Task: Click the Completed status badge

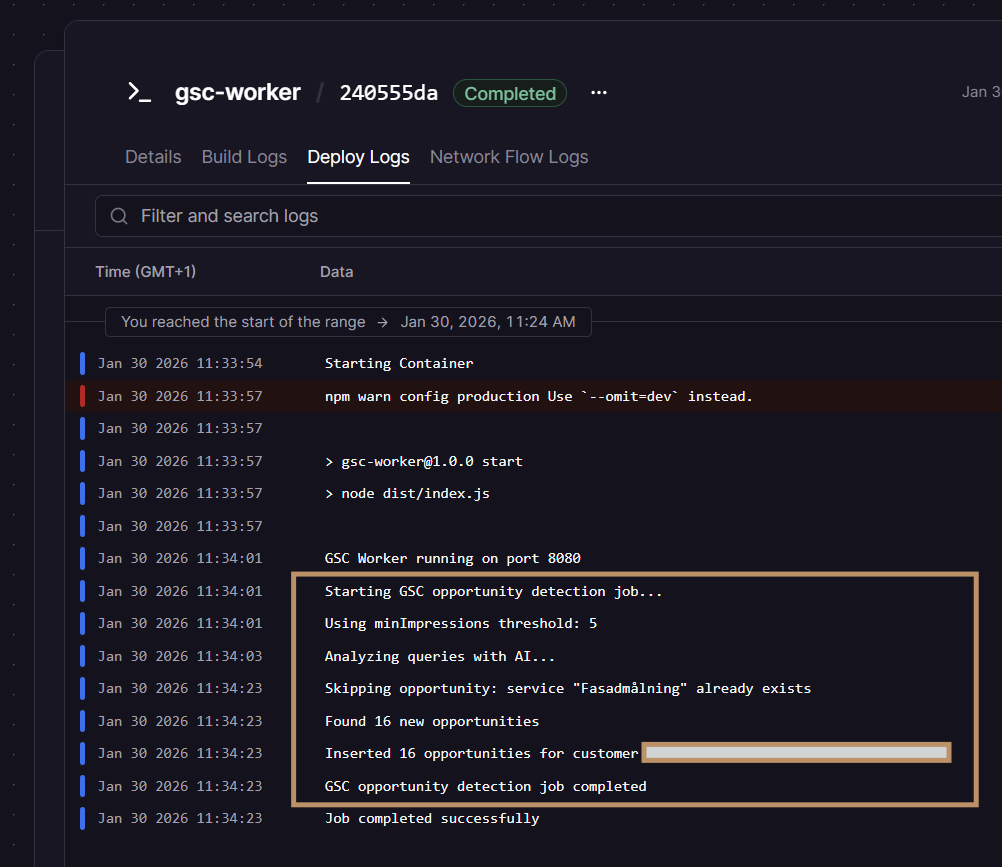Action: tap(510, 93)
